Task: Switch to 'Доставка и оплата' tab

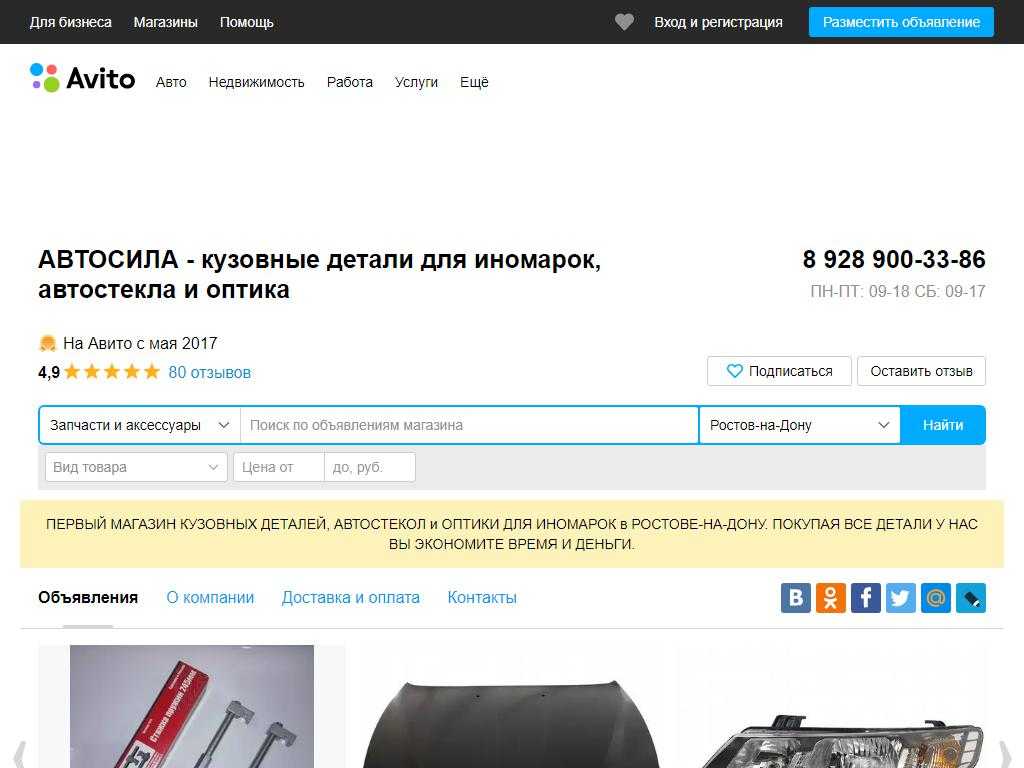Action: [351, 598]
